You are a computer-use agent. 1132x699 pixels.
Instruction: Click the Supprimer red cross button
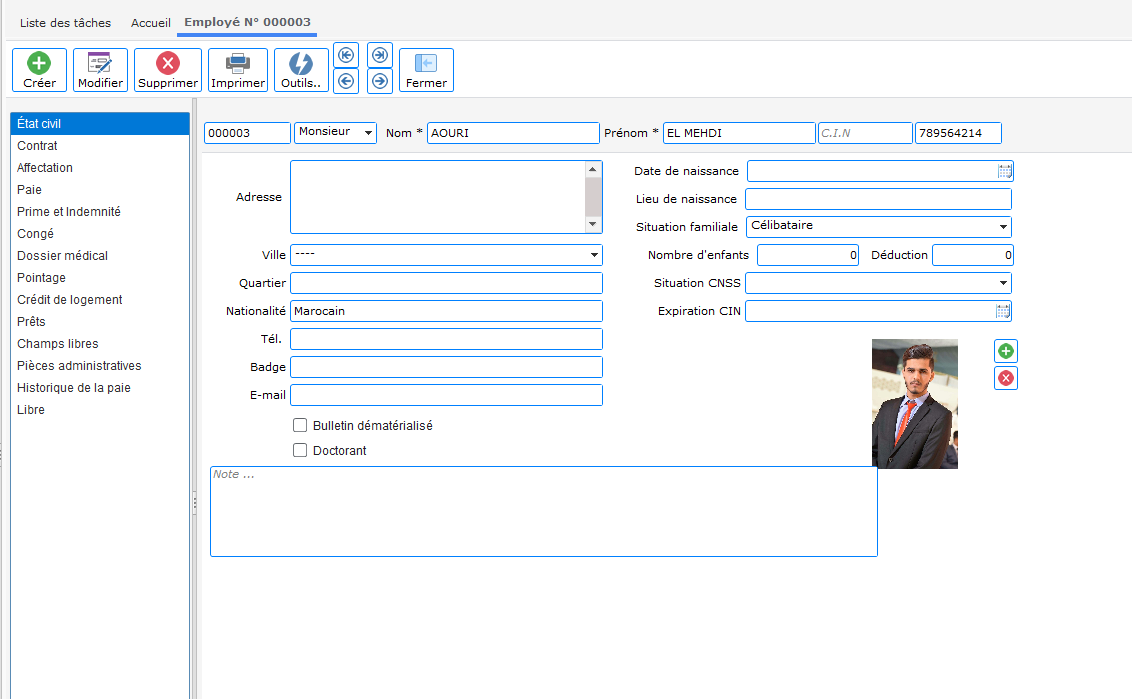168,70
